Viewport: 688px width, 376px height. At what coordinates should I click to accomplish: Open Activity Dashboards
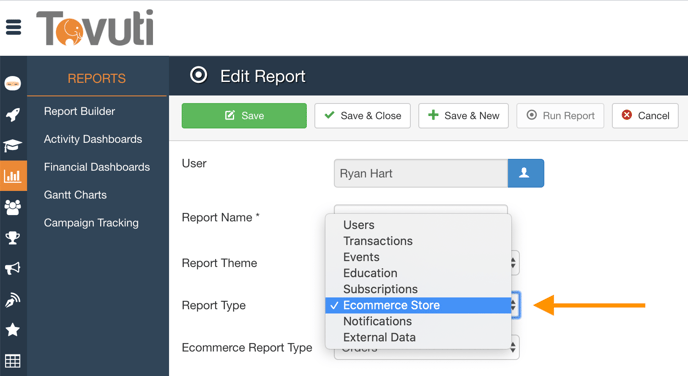(93, 139)
